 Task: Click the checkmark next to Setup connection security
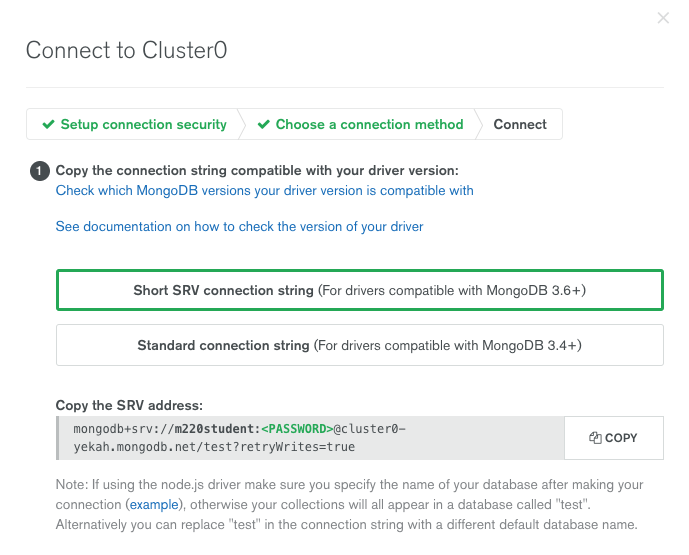[x=48, y=124]
